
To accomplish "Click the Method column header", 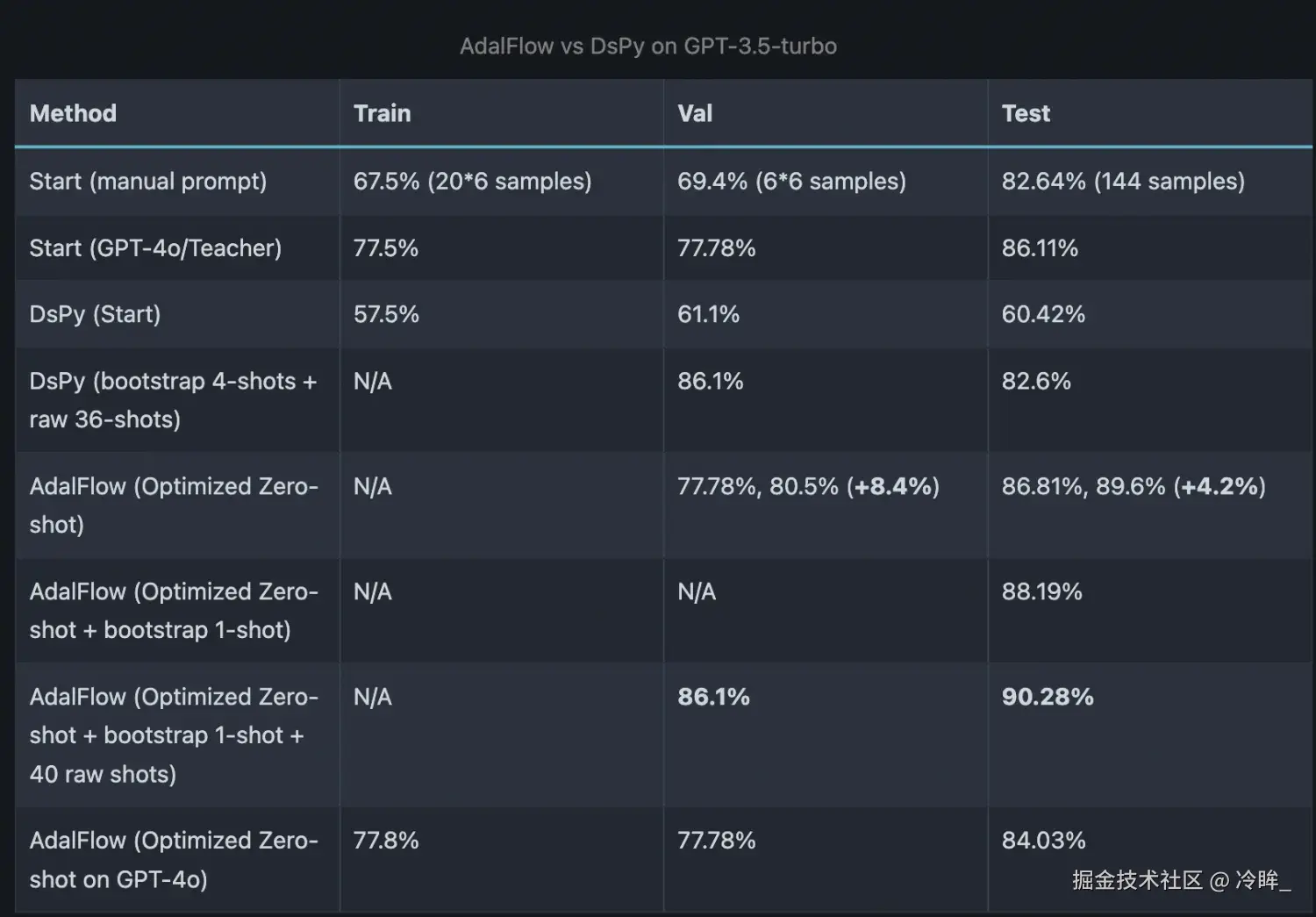I will click(x=73, y=113).
